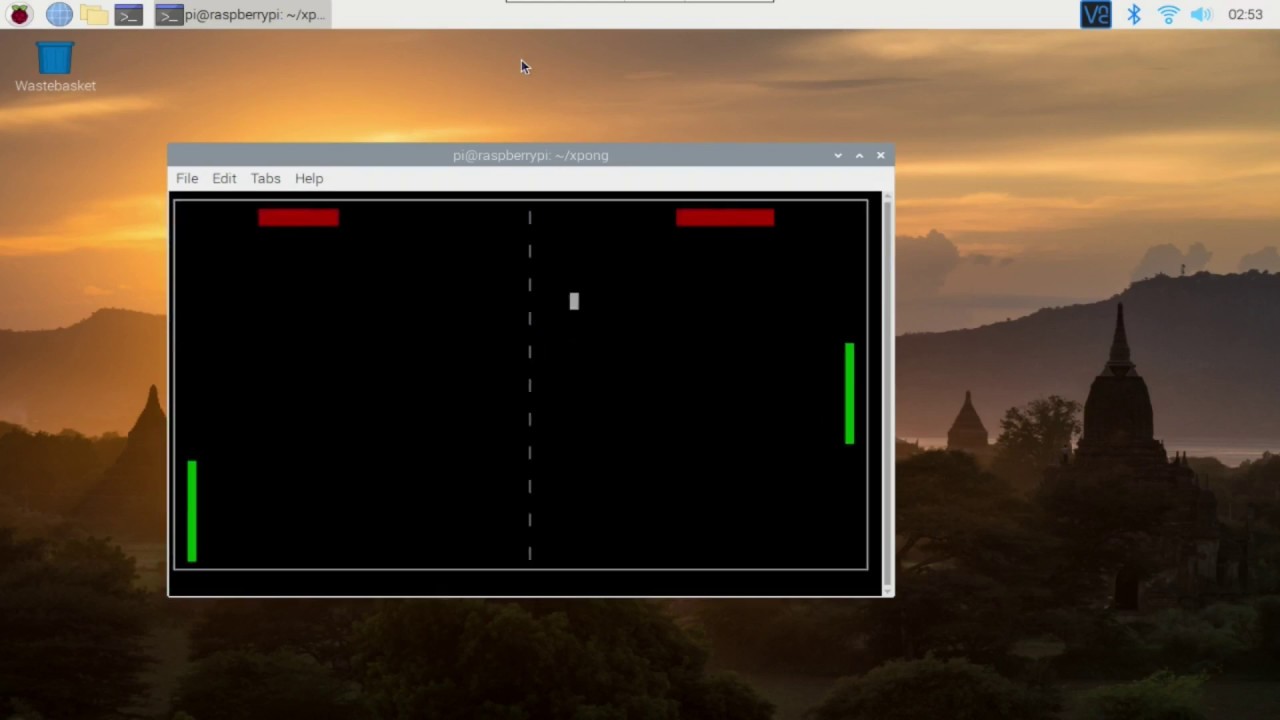This screenshot has width=1280, height=720.
Task: Click the terminal title bar pi@raspberrypi: ~/xpong
Action: pos(530,155)
